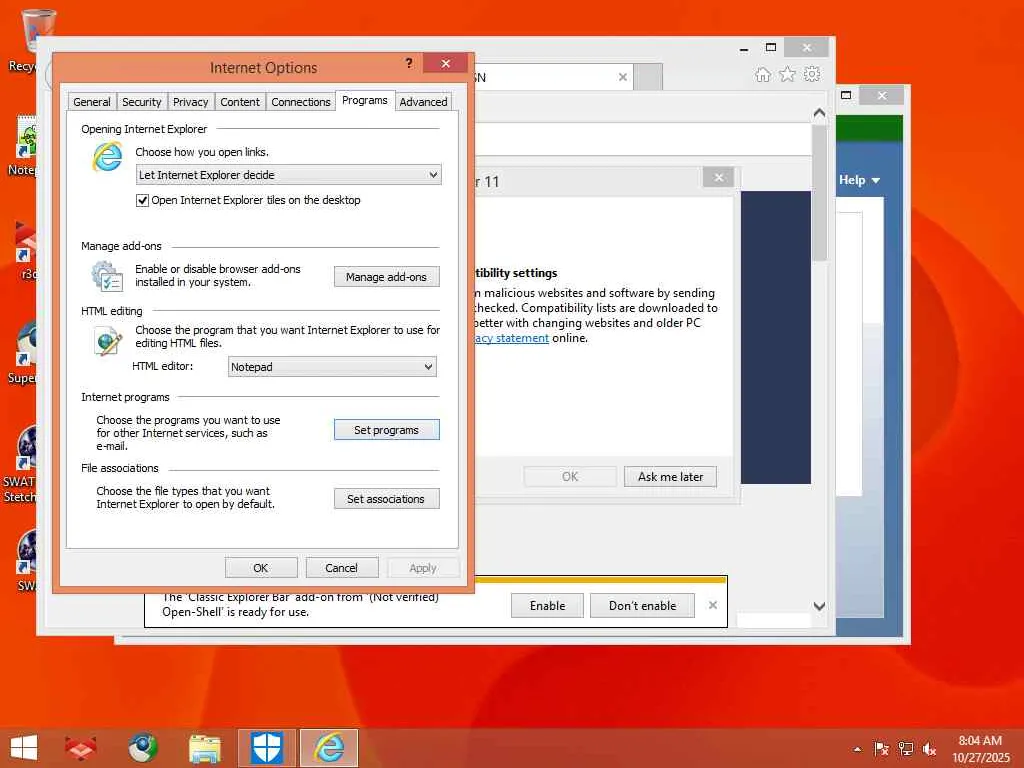The image size is (1024, 768).
Task: Minimize the Internet Explorer window
Action: (744, 48)
